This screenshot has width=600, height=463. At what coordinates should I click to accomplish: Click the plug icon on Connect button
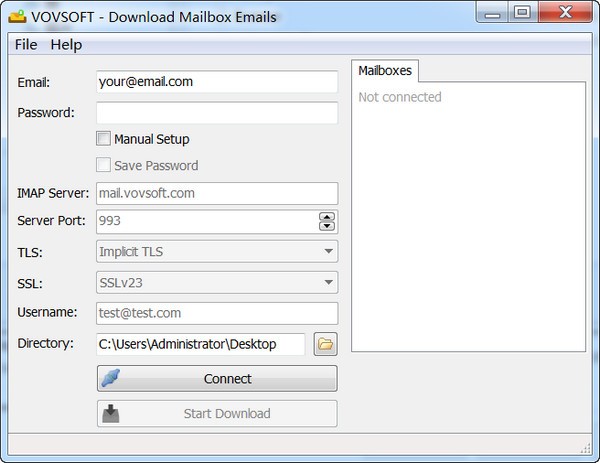112,379
